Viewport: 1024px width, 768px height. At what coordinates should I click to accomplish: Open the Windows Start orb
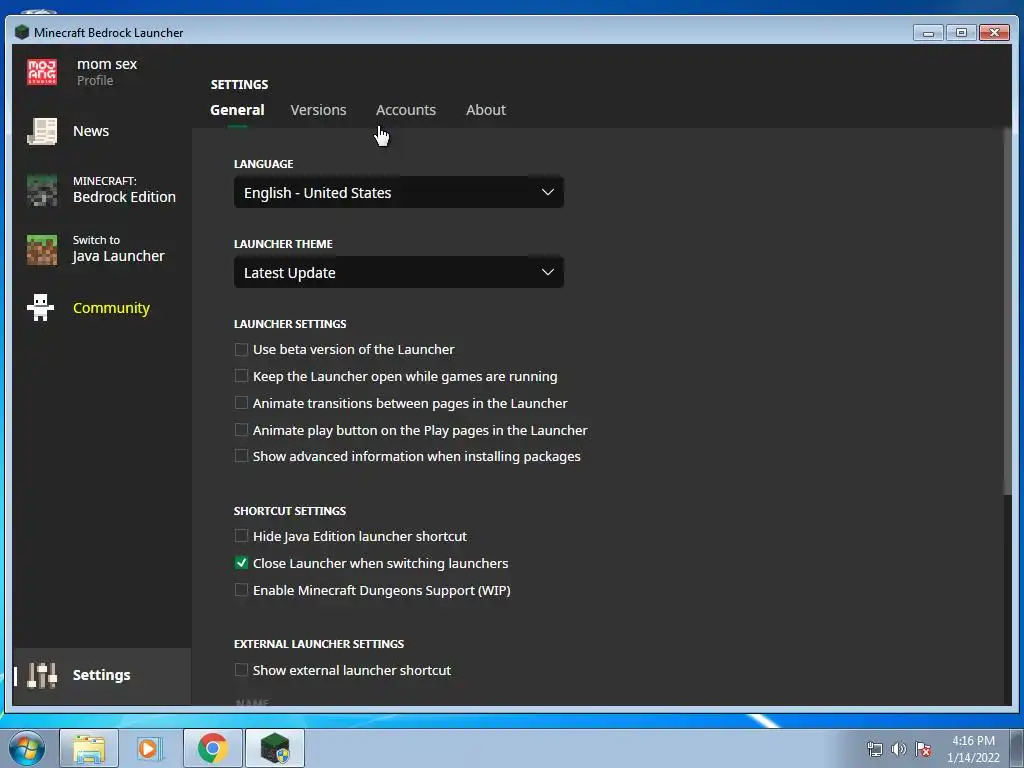point(27,748)
